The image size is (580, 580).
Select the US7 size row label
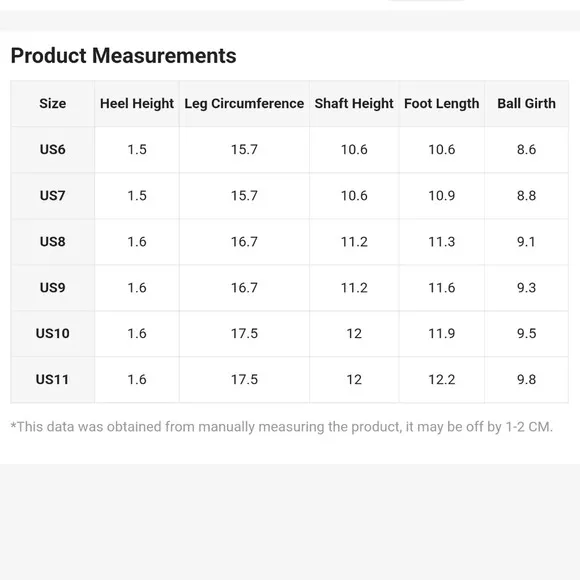(53, 195)
